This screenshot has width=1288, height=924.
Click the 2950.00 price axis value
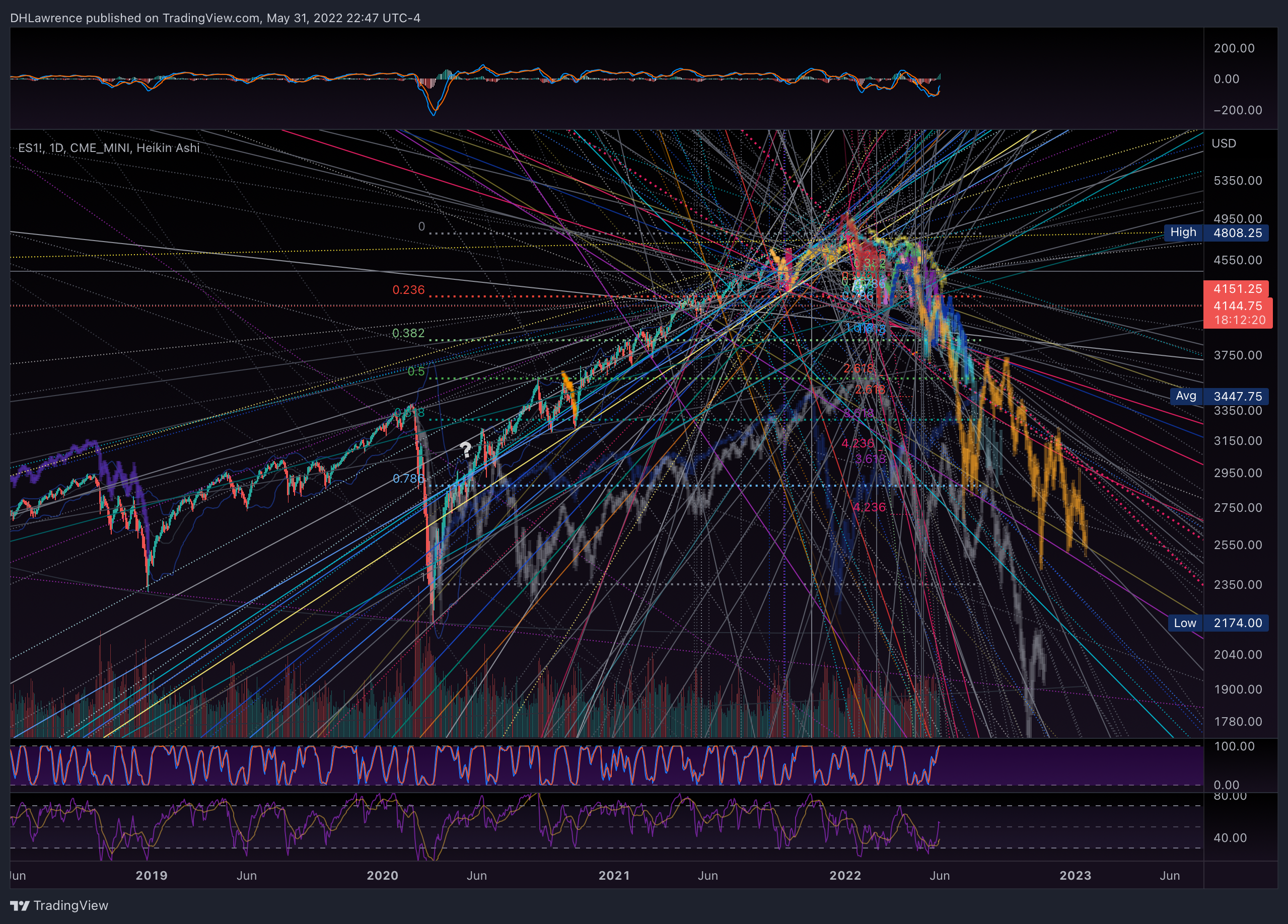point(1238,473)
